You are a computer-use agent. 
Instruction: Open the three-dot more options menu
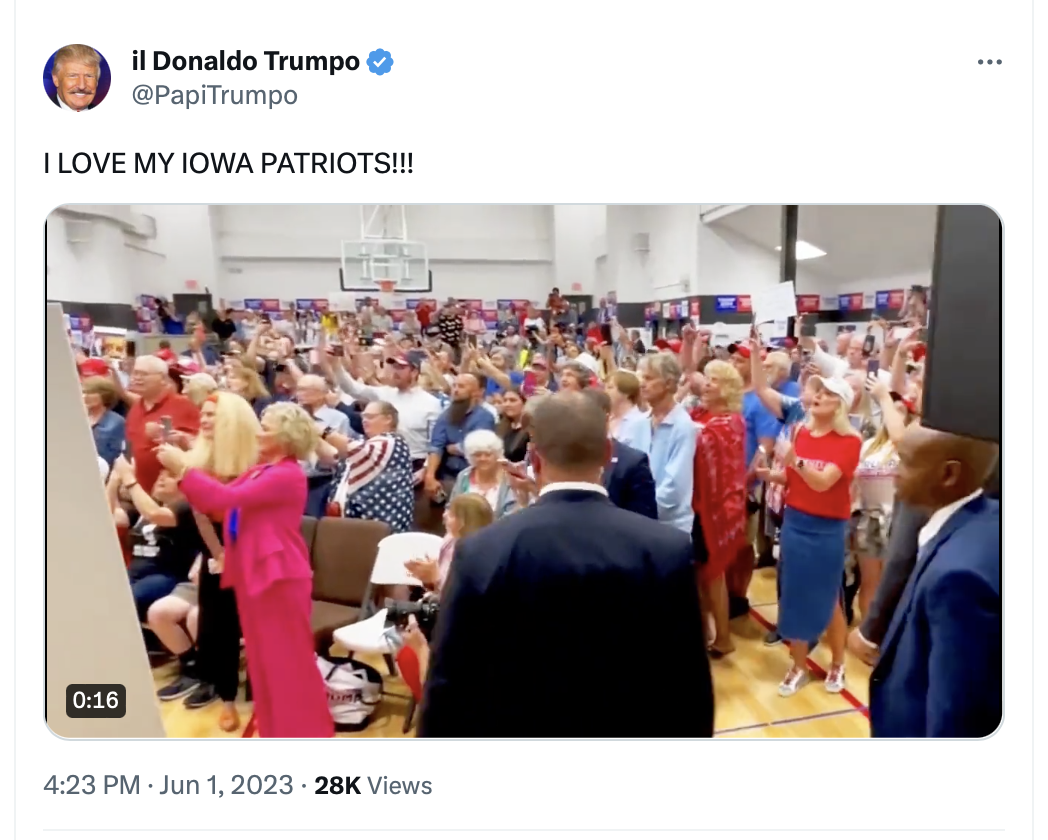point(989,62)
